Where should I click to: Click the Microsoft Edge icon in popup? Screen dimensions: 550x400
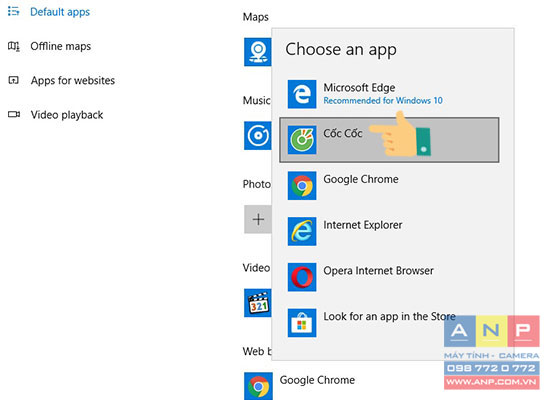point(302,94)
